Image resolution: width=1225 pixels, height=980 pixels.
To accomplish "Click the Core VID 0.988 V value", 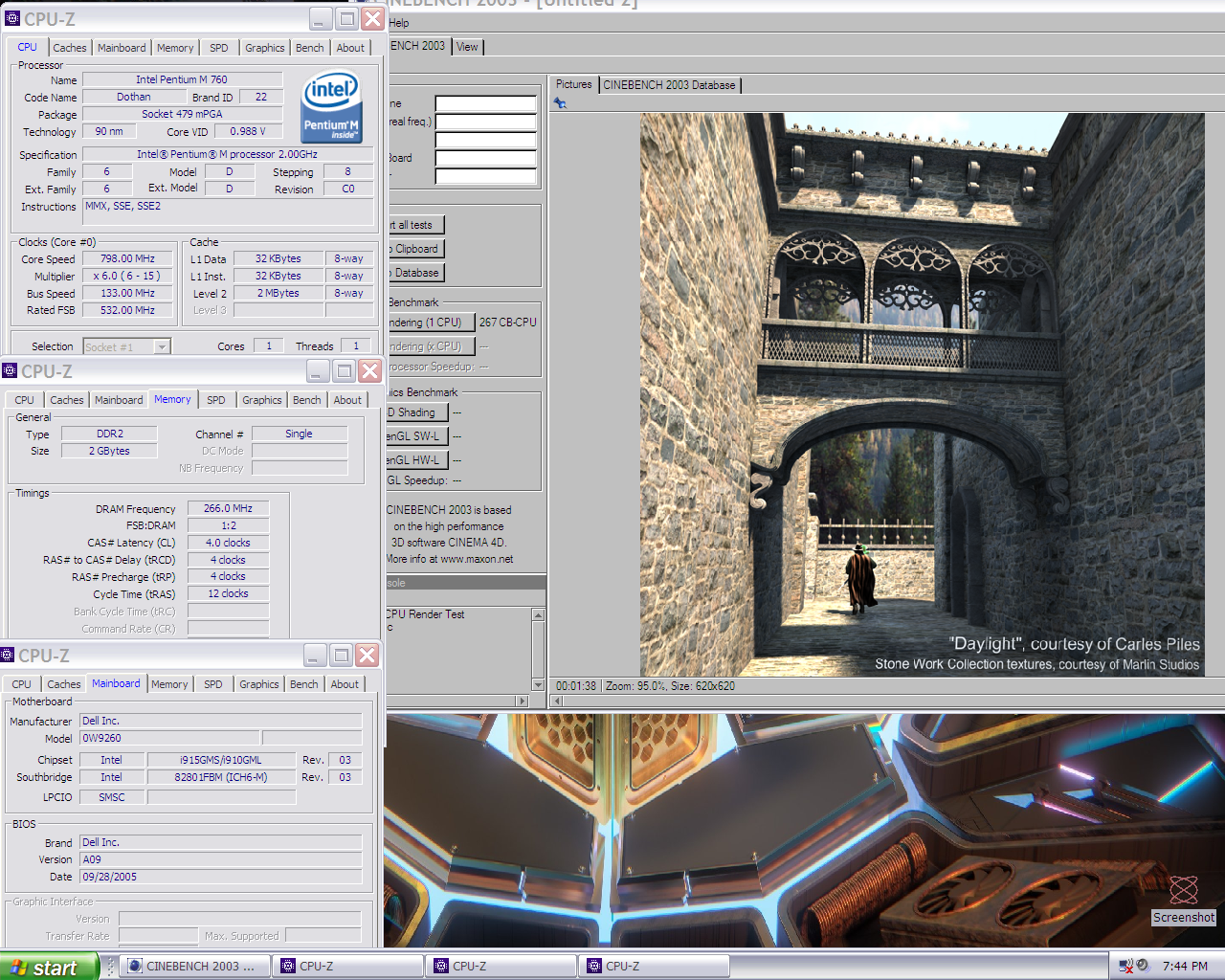I will pyautogui.click(x=248, y=131).
